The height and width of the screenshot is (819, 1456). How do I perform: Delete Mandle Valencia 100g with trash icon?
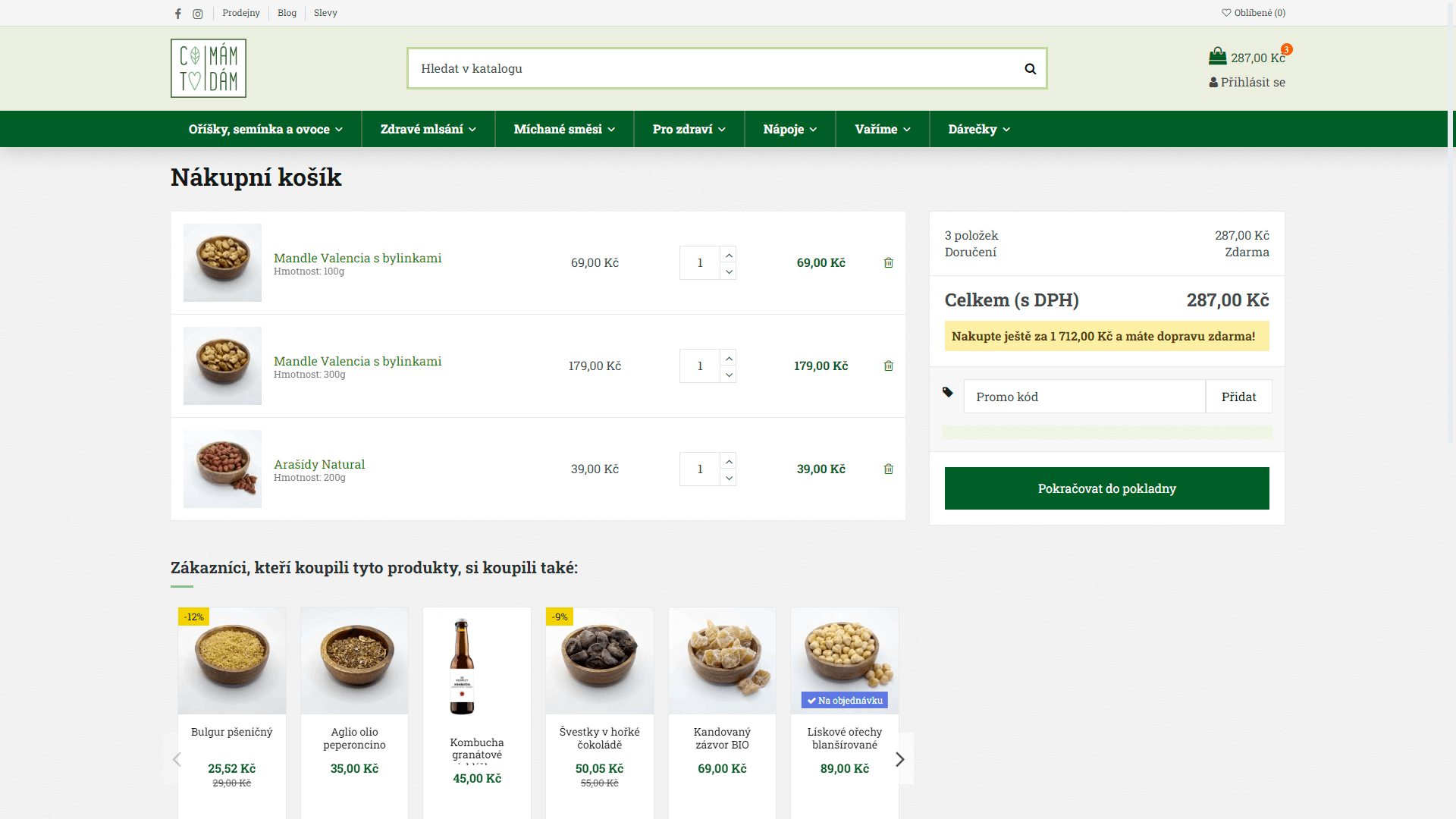(x=889, y=263)
